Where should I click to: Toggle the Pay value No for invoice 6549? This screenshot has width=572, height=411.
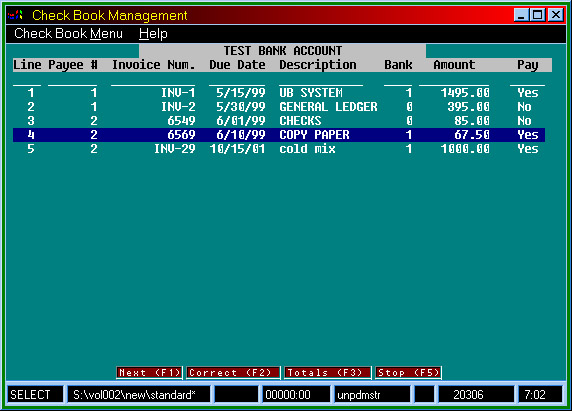(x=524, y=121)
